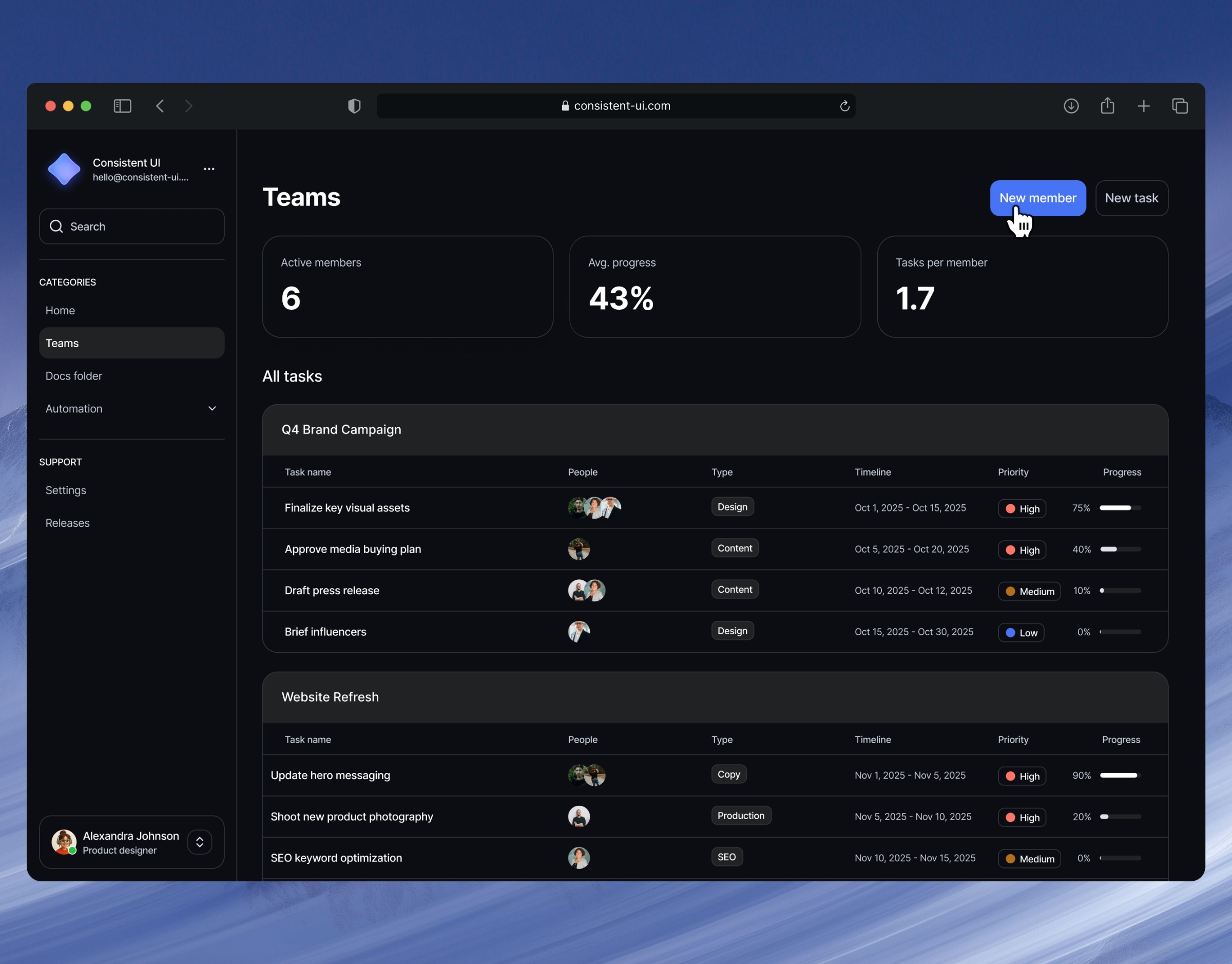Viewport: 1232px width, 964px height.
Task: Open the three-dot workspace menu
Action: [209, 169]
